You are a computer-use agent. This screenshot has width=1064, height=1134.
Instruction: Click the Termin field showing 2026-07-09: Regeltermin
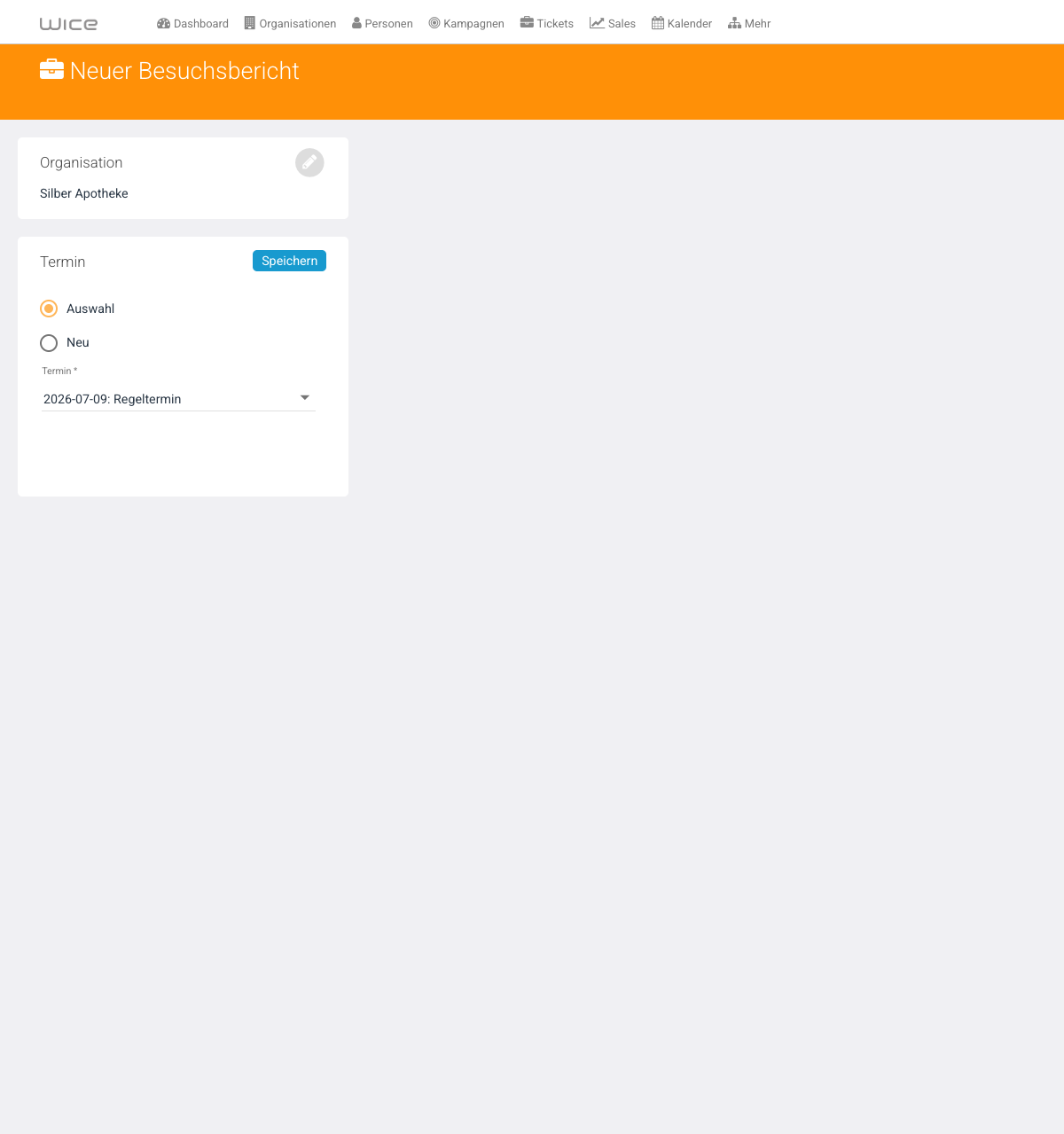[178, 399]
